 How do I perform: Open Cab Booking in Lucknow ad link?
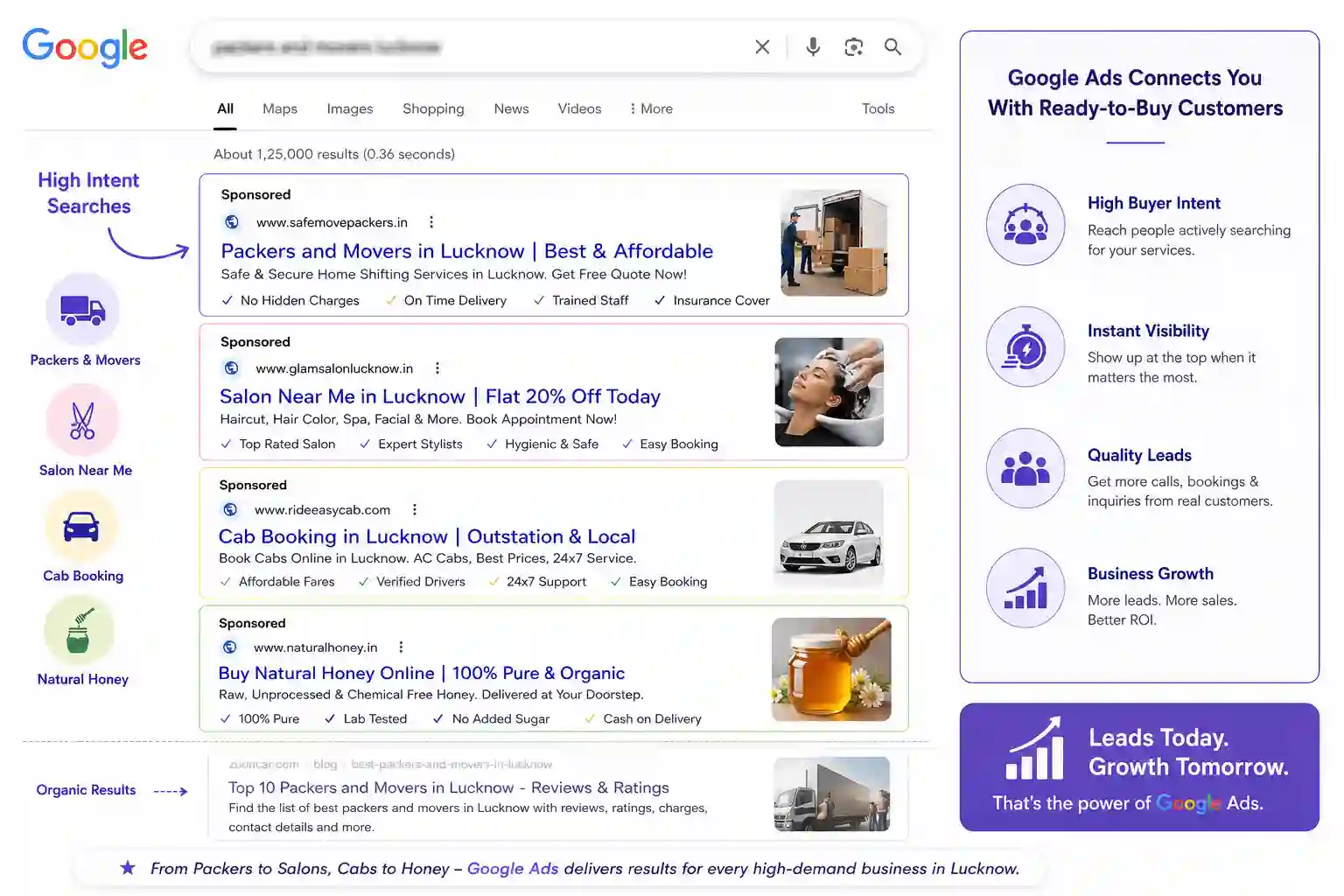pyautogui.click(x=427, y=536)
